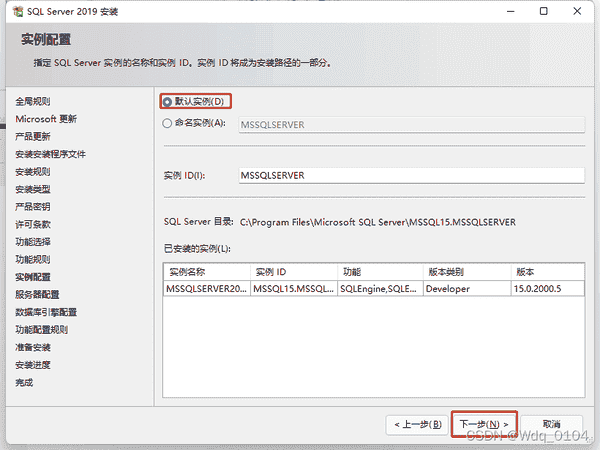
Task: Click the disabled named instance text field
Action: (410, 125)
